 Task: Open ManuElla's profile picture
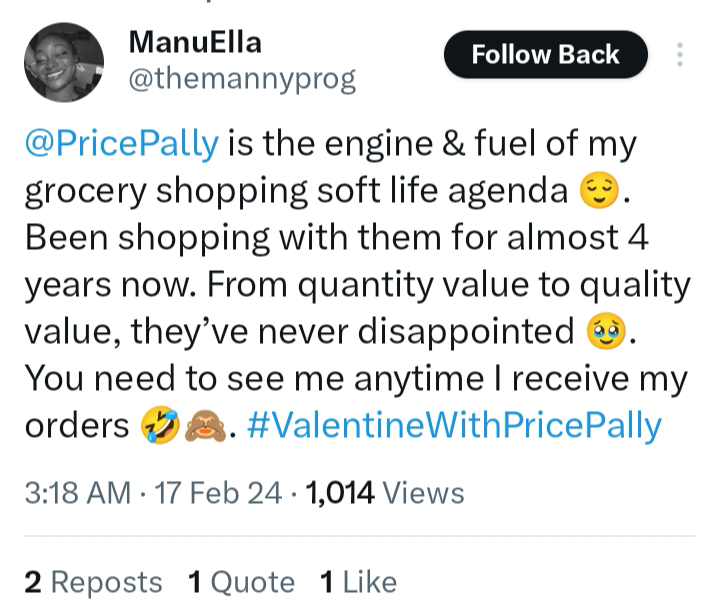(63, 63)
